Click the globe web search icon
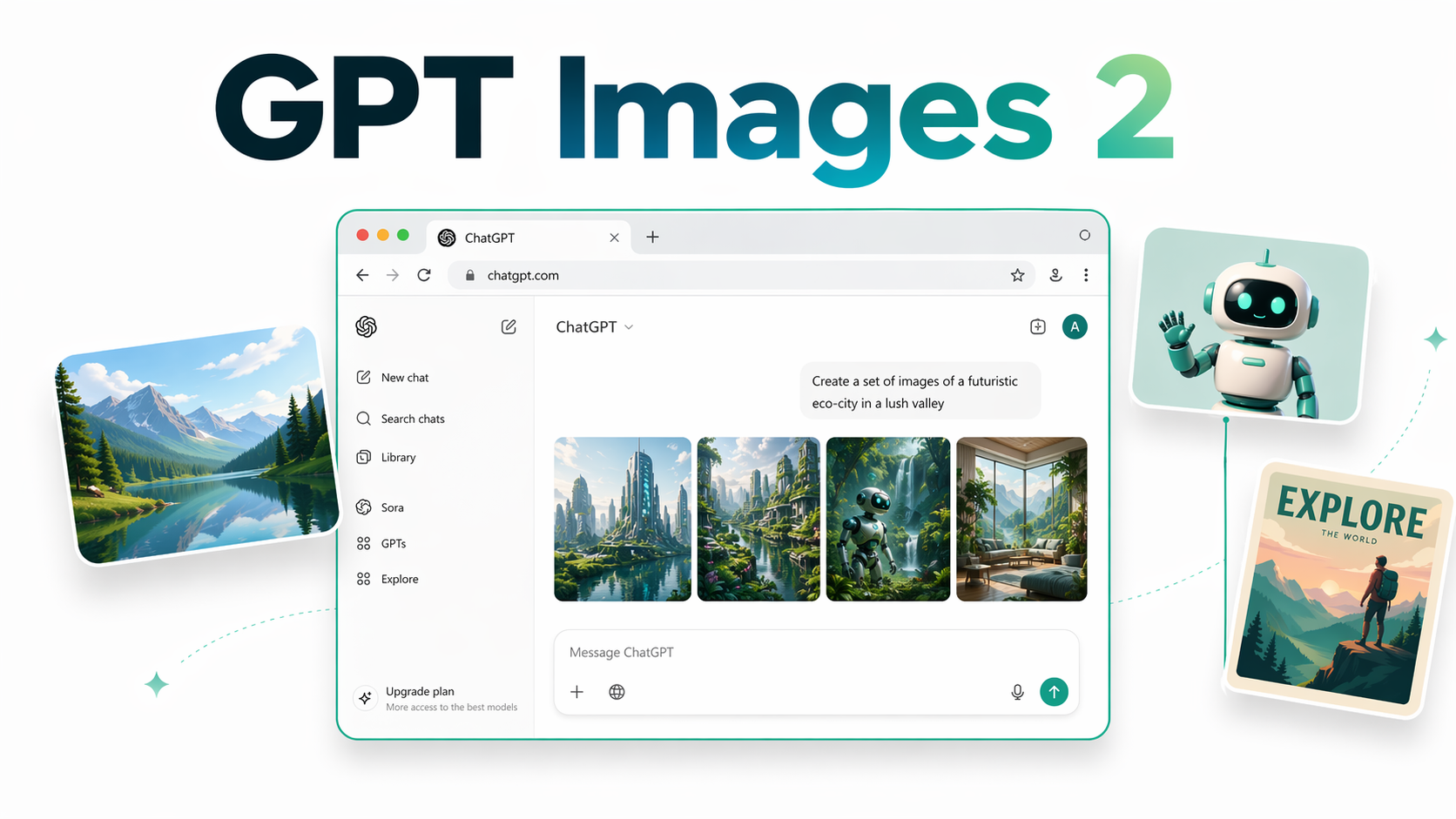This screenshot has width=1456, height=819. (x=617, y=692)
